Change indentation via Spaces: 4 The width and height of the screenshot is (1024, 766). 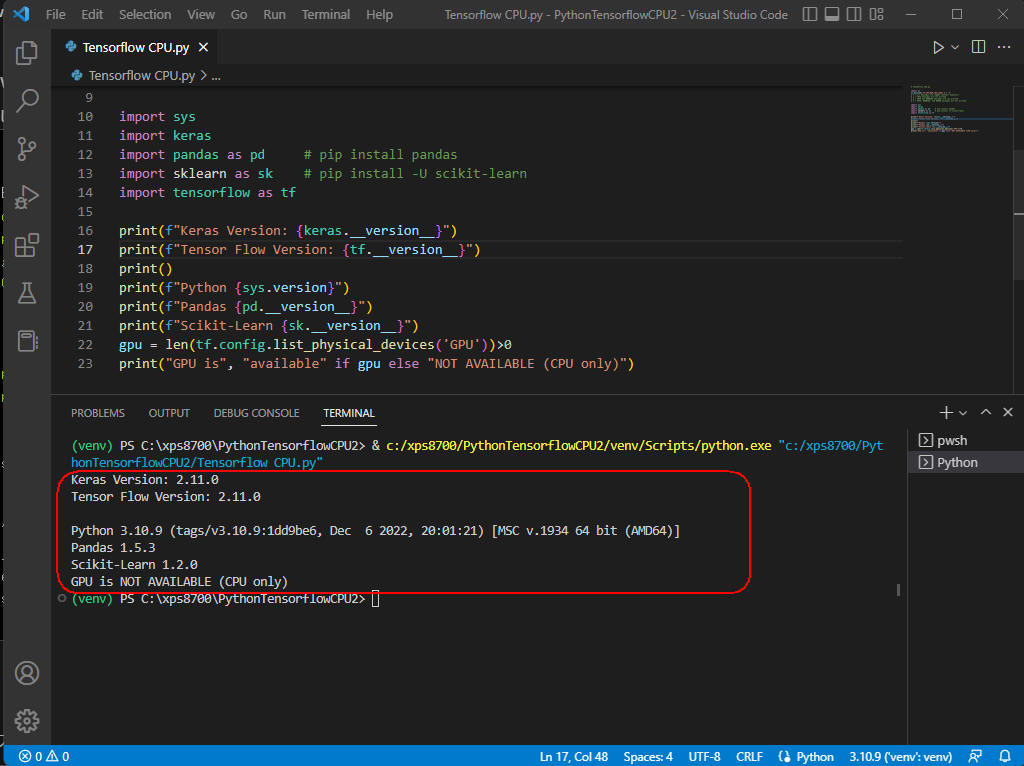pyautogui.click(x=648, y=756)
